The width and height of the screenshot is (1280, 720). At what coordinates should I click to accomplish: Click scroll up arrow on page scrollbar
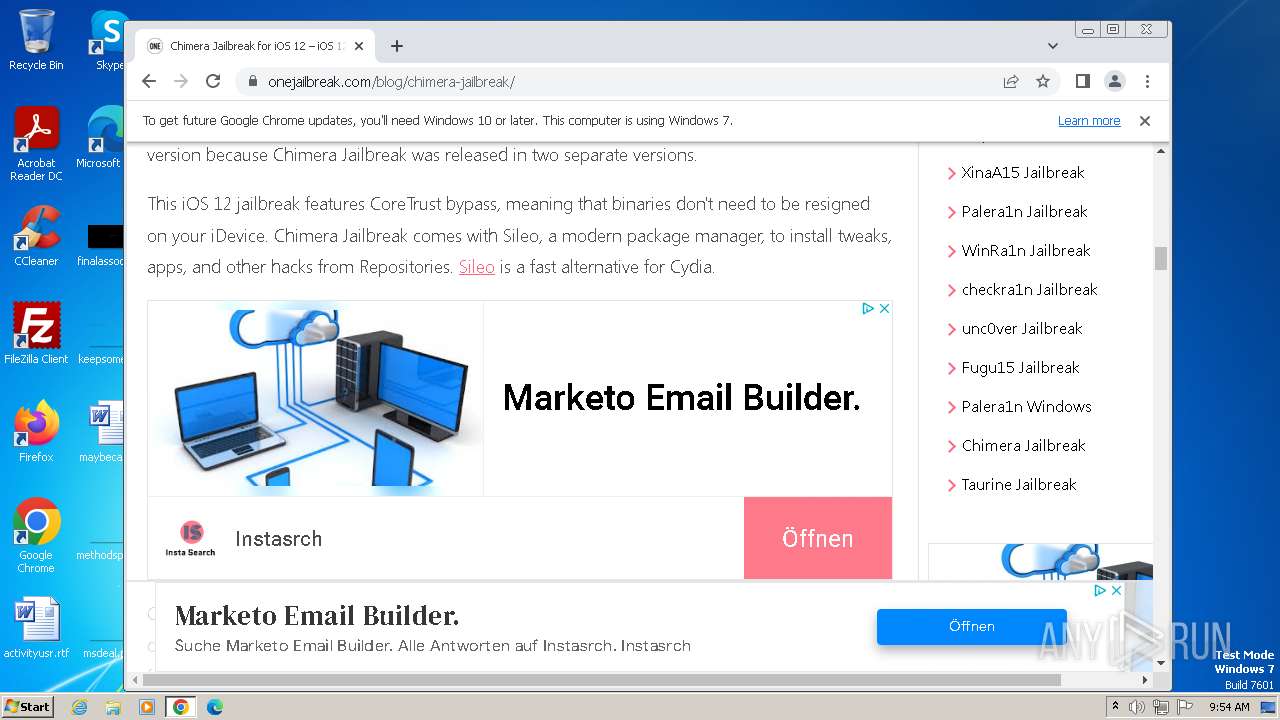[x=1160, y=151]
